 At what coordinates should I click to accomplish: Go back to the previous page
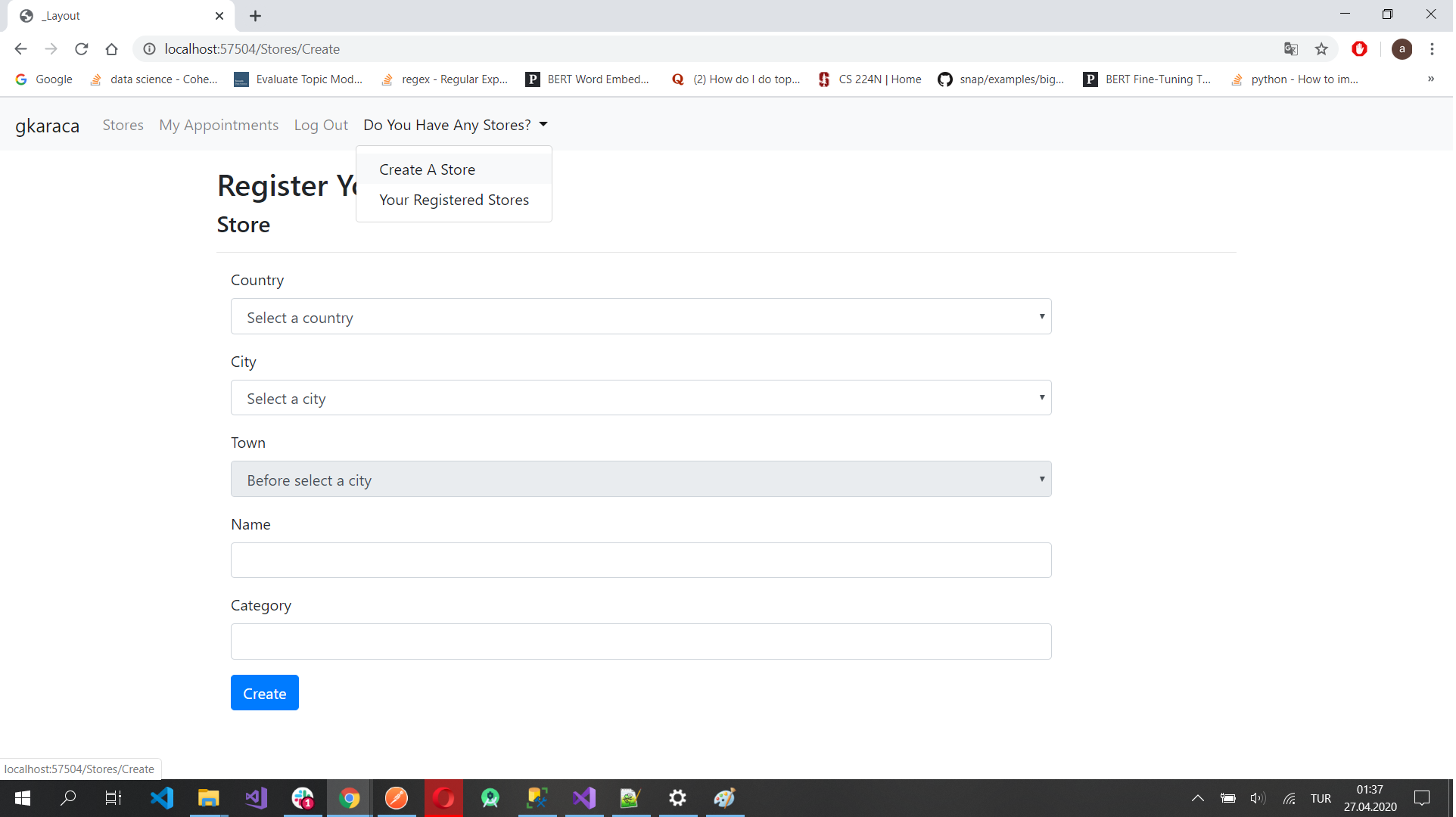coord(20,49)
